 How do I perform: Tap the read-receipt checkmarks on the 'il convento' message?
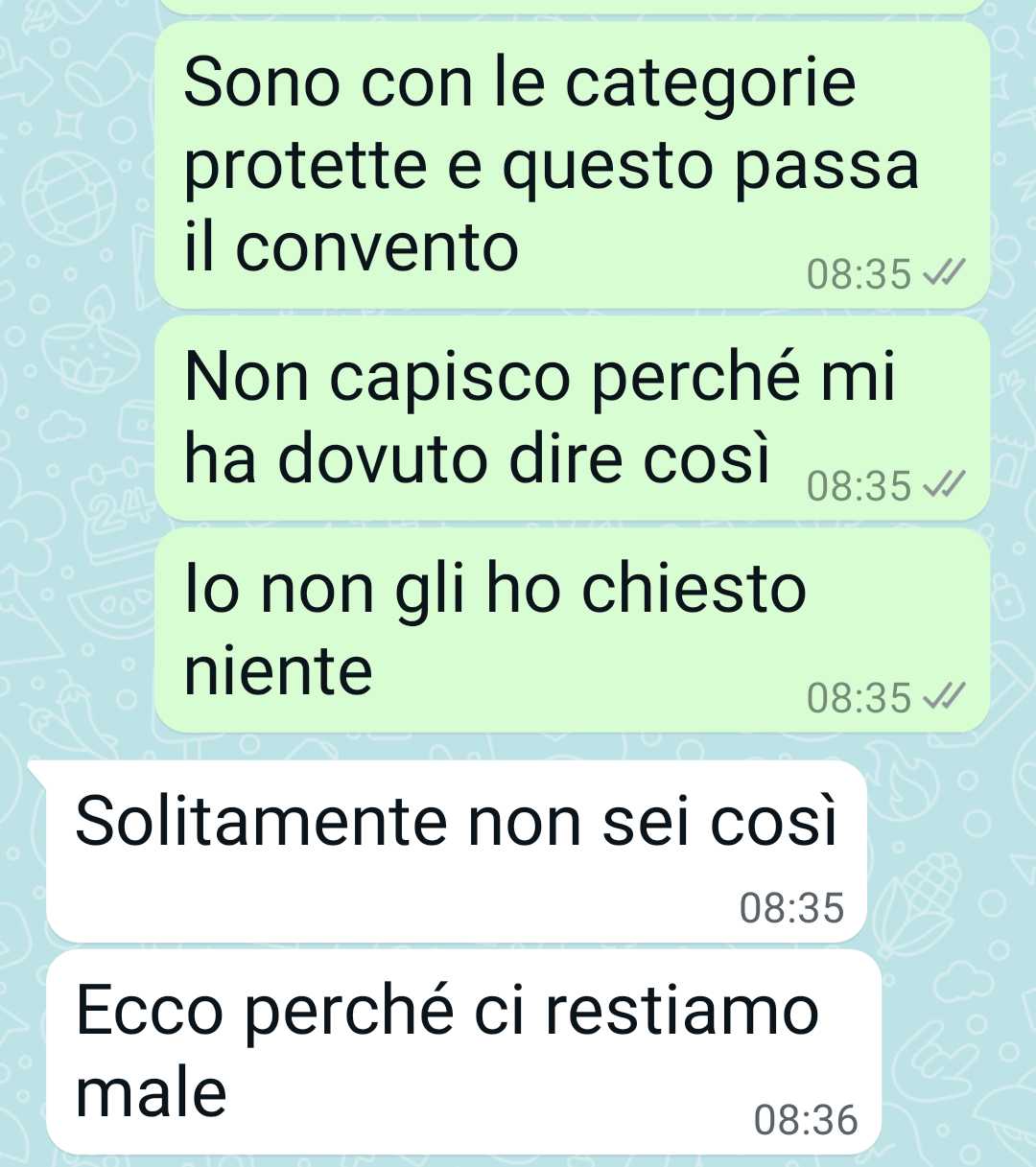coord(942,274)
